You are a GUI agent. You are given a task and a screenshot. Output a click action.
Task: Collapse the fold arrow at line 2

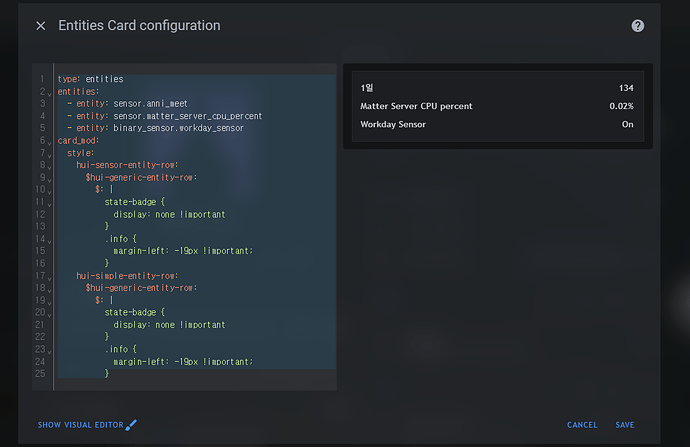[x=49, y=94]
